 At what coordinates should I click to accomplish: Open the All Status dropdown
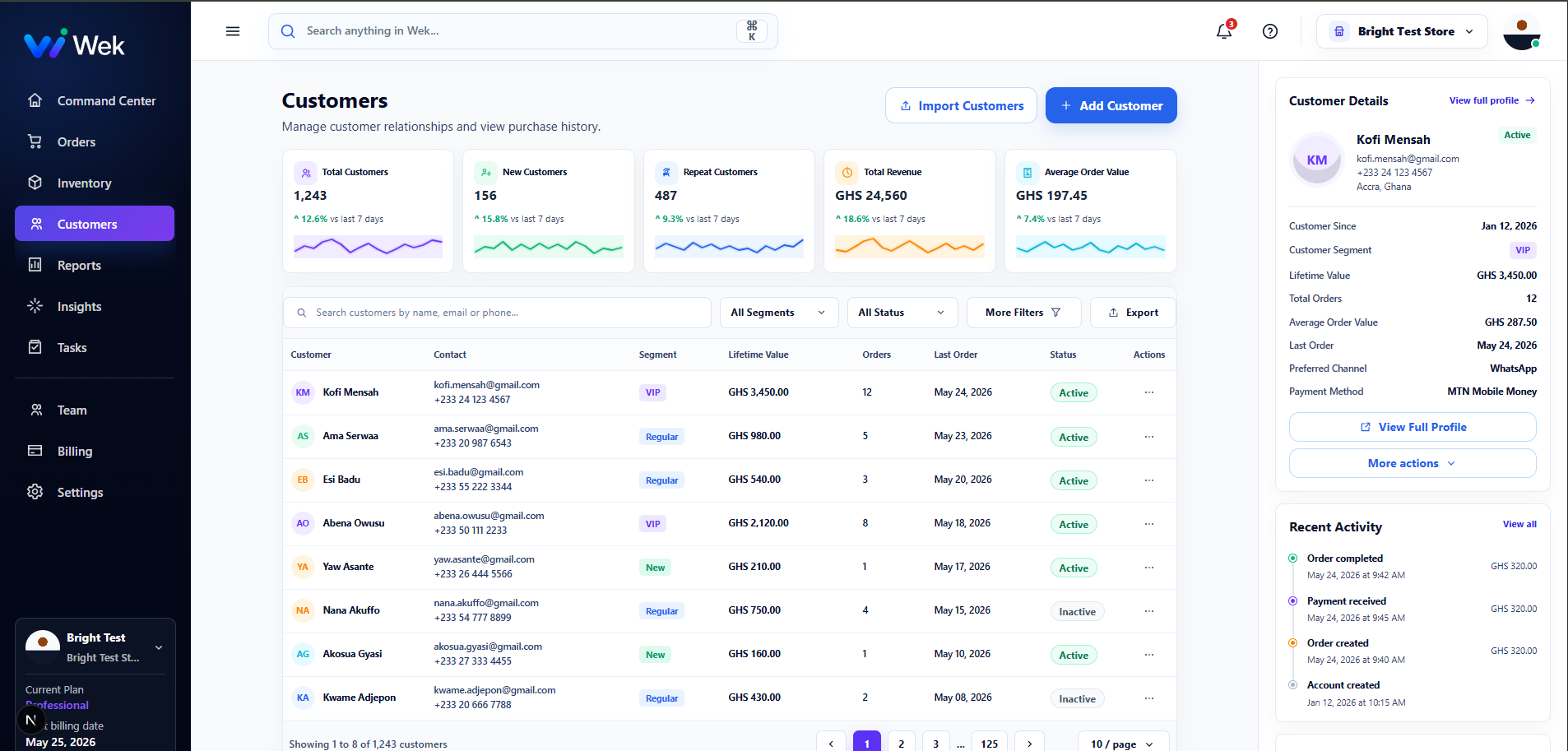pos(902,313)
